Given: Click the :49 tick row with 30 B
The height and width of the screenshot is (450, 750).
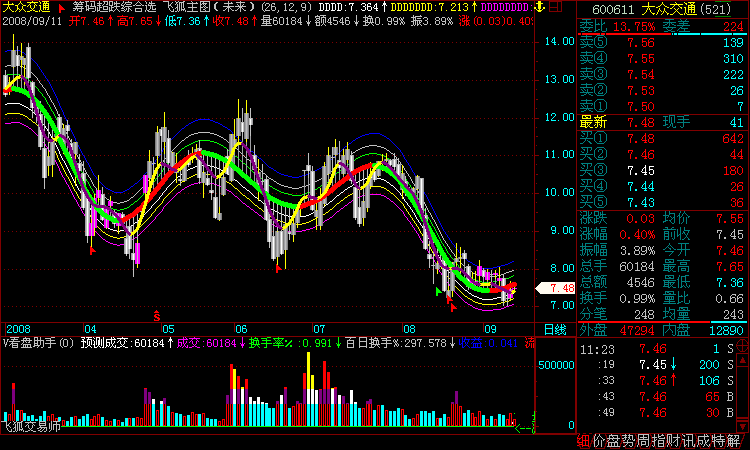Looking at the screenshot, I should (657, 413).
